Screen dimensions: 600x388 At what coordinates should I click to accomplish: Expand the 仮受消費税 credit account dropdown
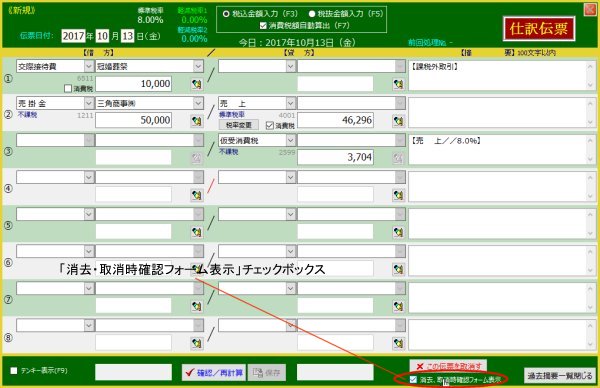point(290,140)
